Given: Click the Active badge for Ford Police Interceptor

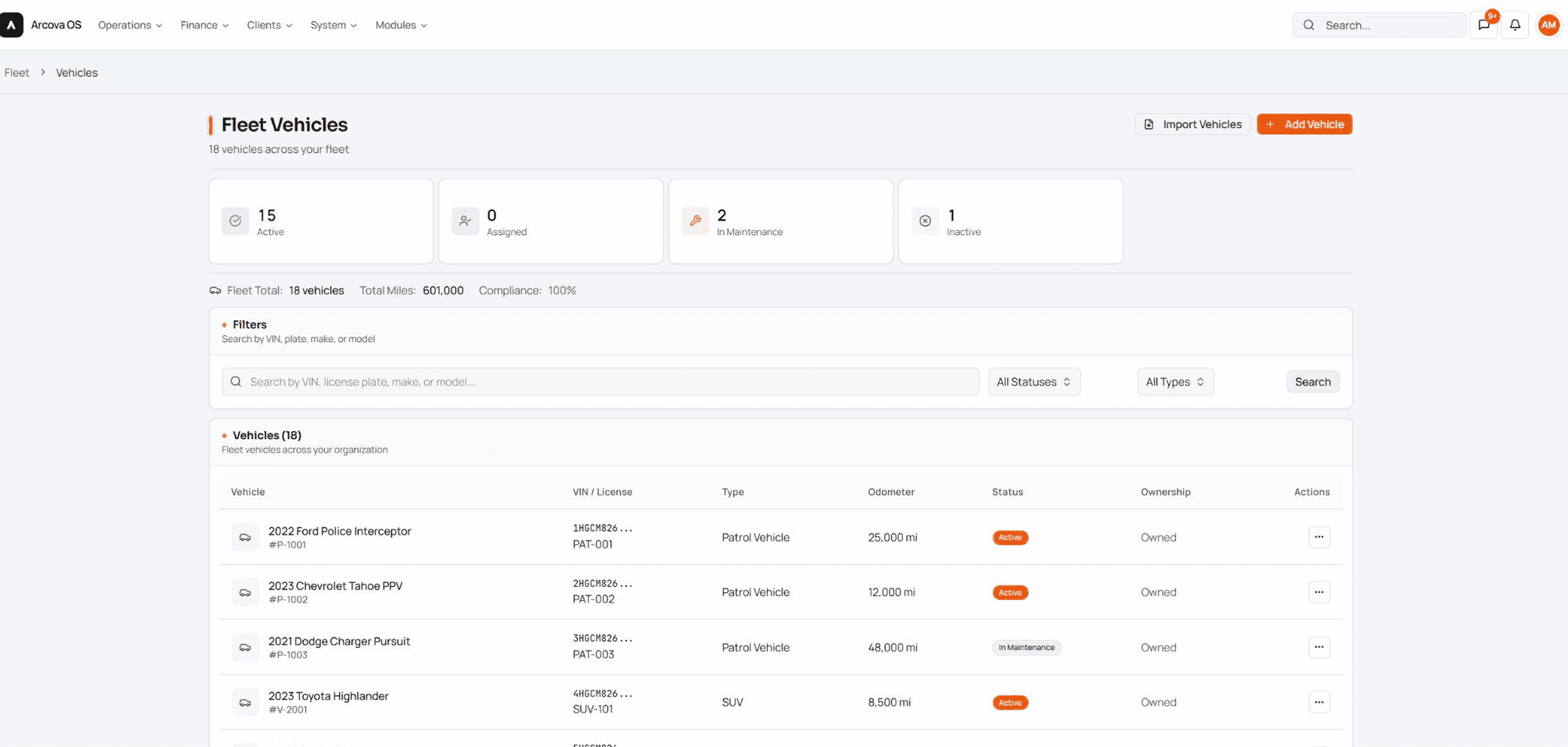Looking at the screenshot, I should 1010,537.
